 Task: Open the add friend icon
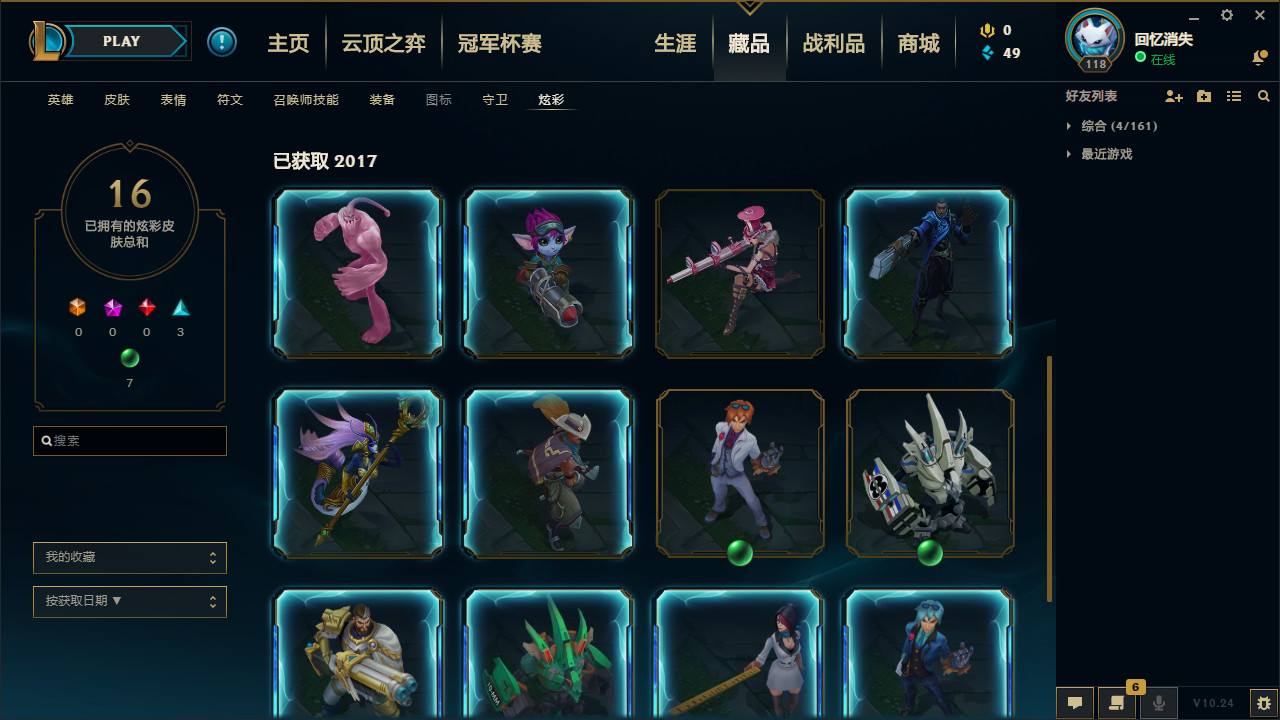(1174, 96)
